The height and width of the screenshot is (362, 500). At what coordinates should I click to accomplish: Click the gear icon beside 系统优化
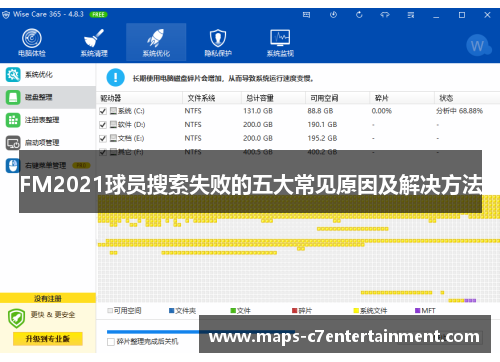tap(13, 74)
